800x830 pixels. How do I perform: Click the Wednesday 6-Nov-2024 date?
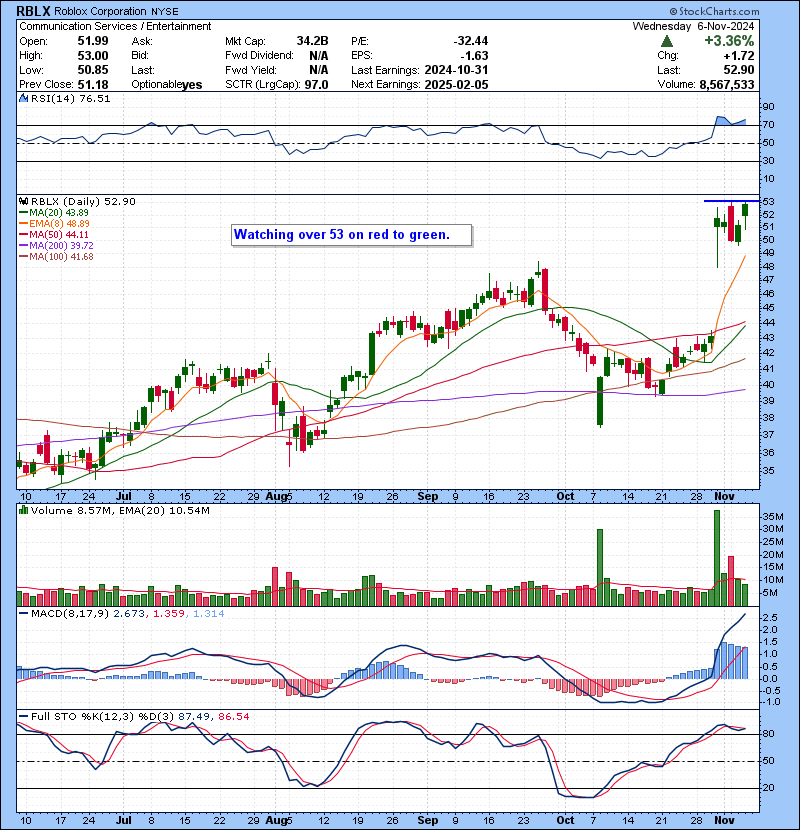694,26
